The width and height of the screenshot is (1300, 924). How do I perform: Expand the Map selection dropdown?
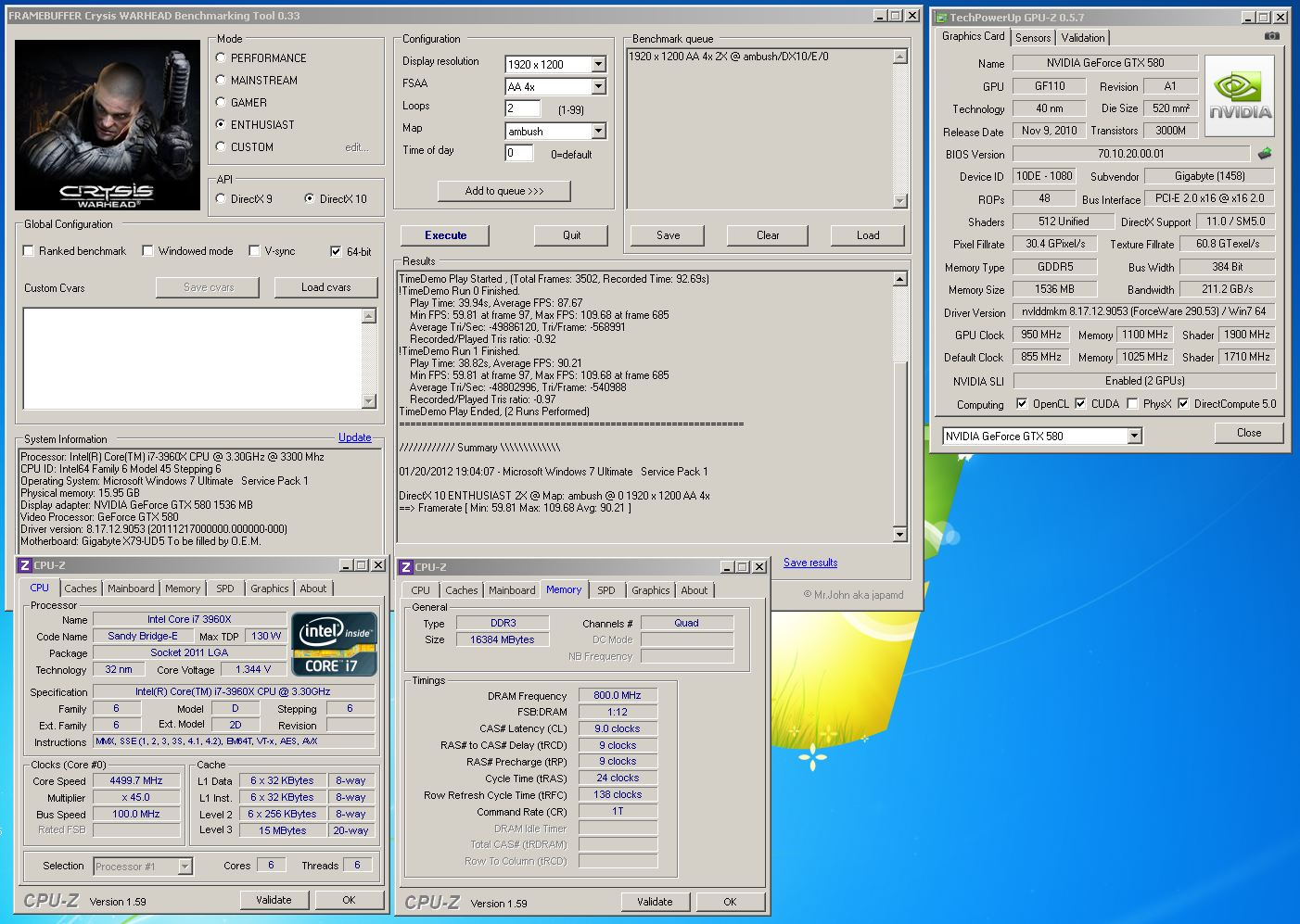[x=598, y=132]
